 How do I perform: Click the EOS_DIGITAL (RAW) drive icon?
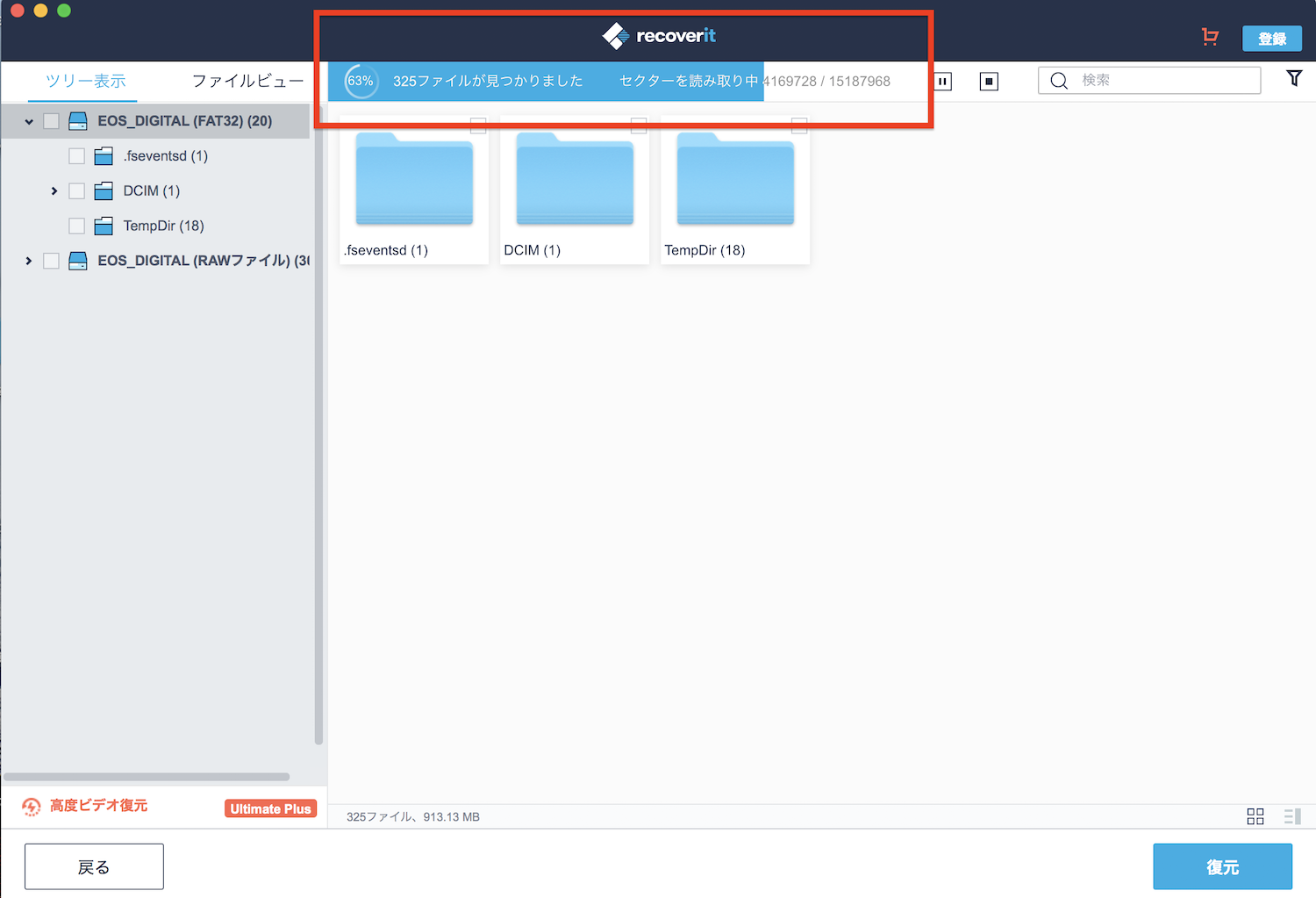(78, 261)
